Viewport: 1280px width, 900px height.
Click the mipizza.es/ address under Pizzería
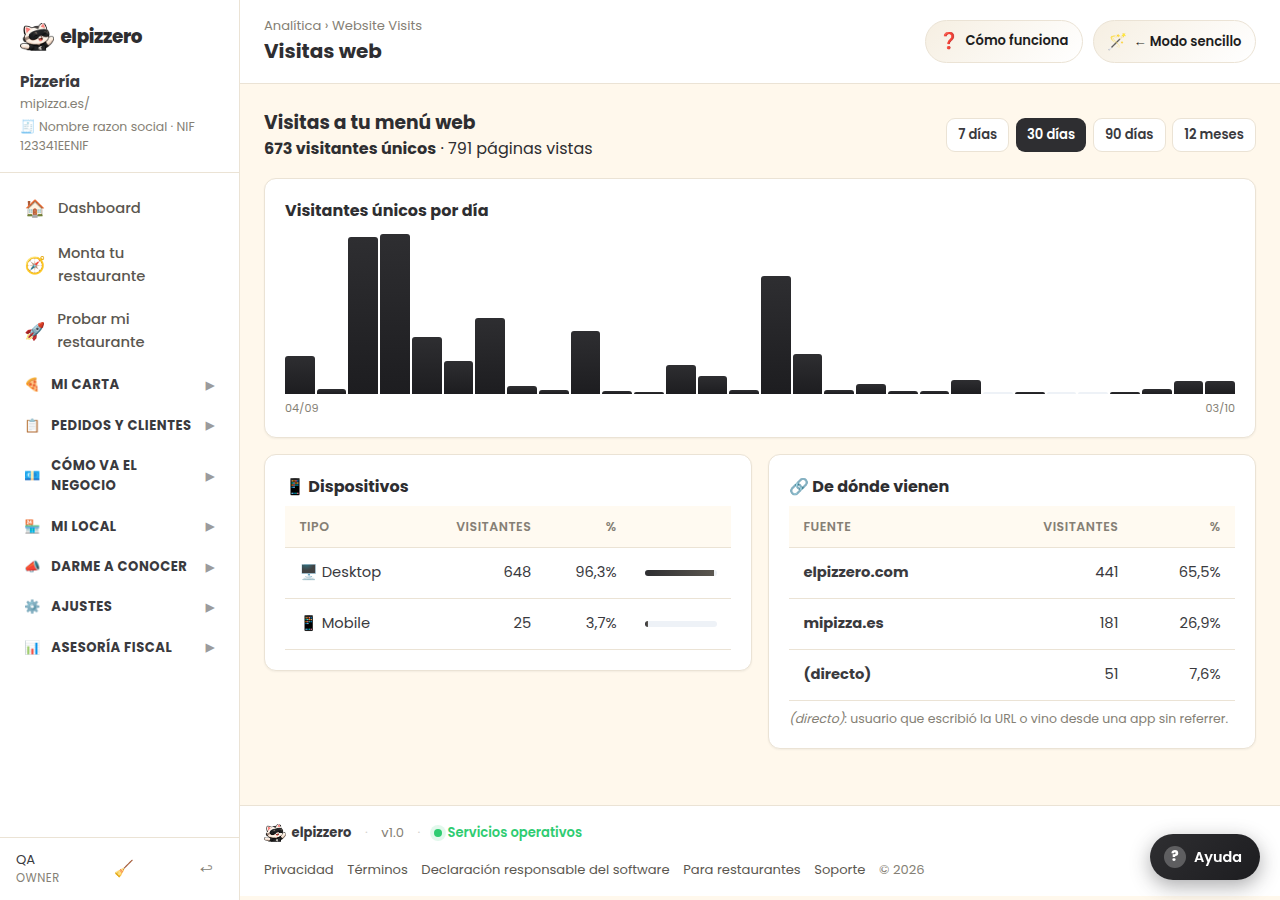pyautogui.click(x=55, y=103)
